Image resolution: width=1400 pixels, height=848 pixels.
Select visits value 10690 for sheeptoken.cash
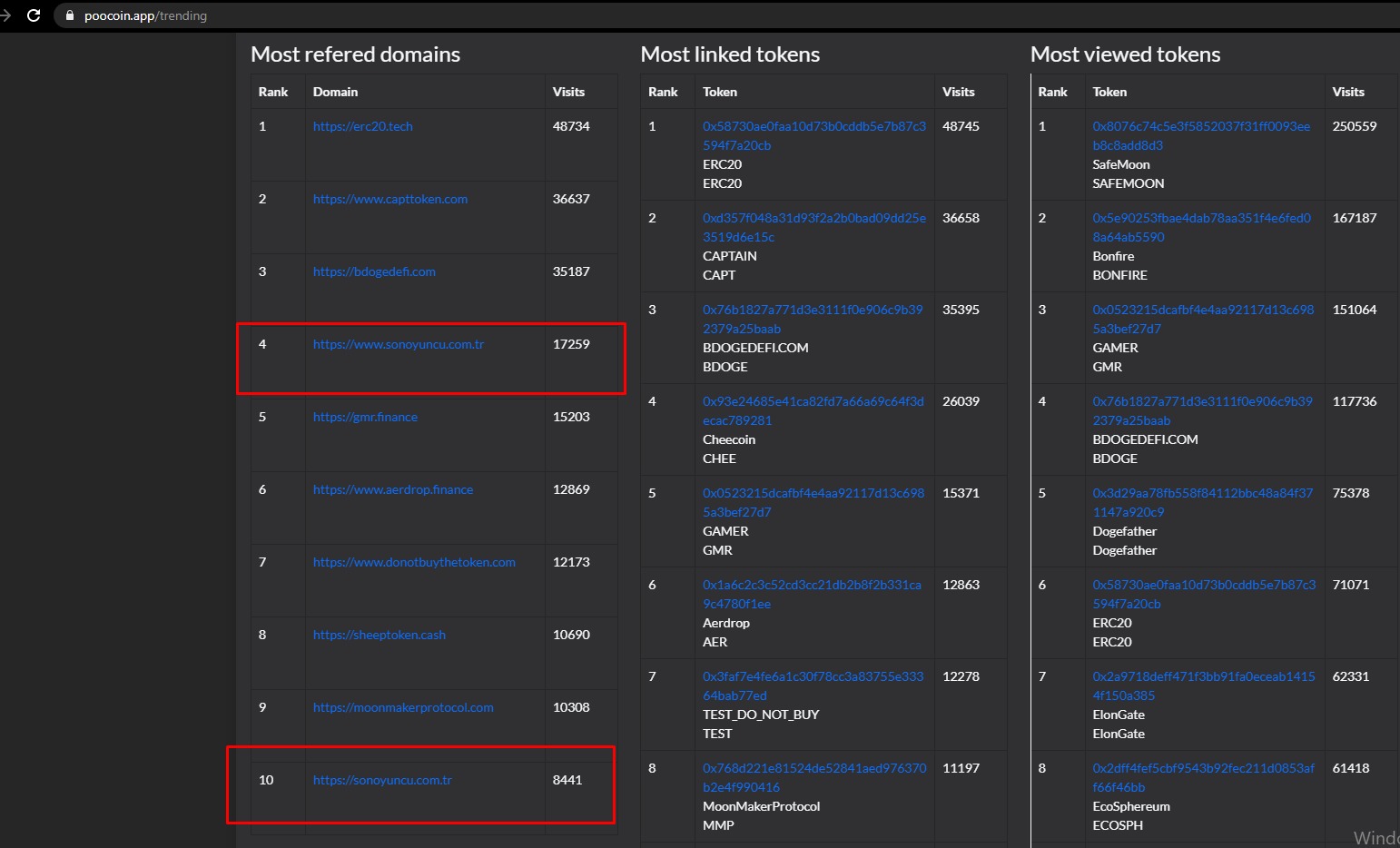[571, 635]
